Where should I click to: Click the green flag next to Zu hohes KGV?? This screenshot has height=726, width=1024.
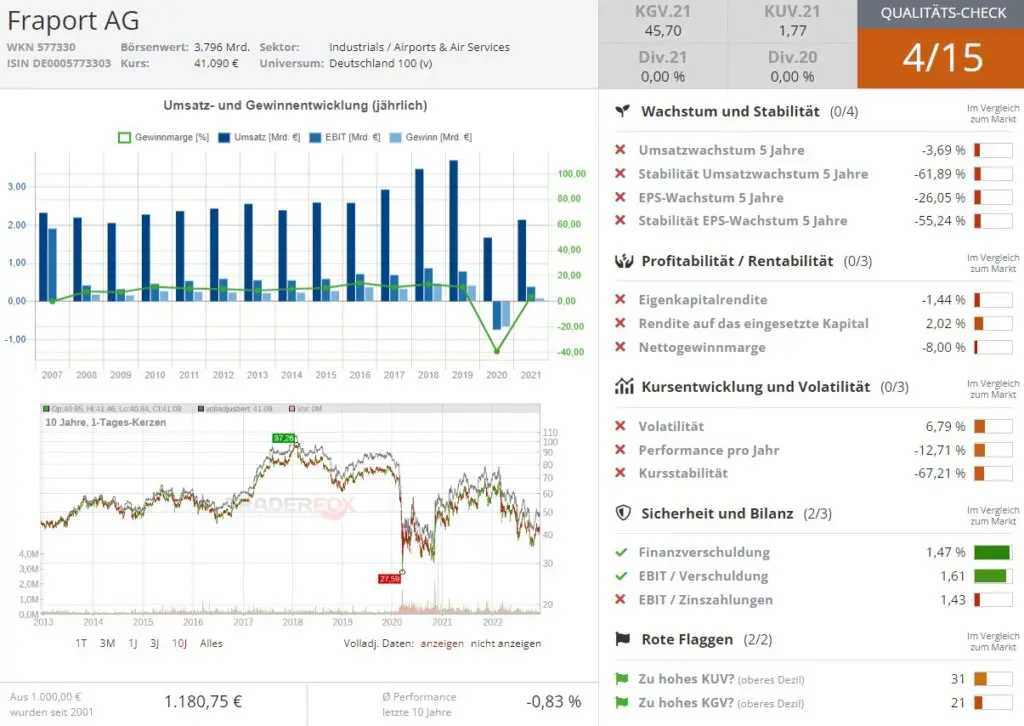pos(621,702)
